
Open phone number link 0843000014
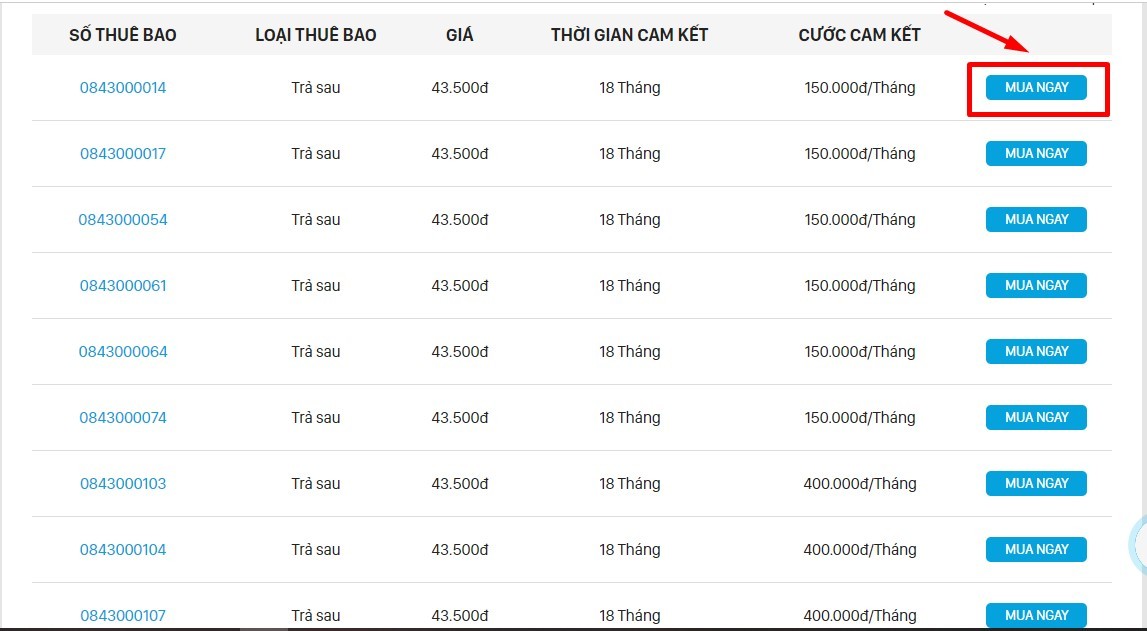click(123, 88)
